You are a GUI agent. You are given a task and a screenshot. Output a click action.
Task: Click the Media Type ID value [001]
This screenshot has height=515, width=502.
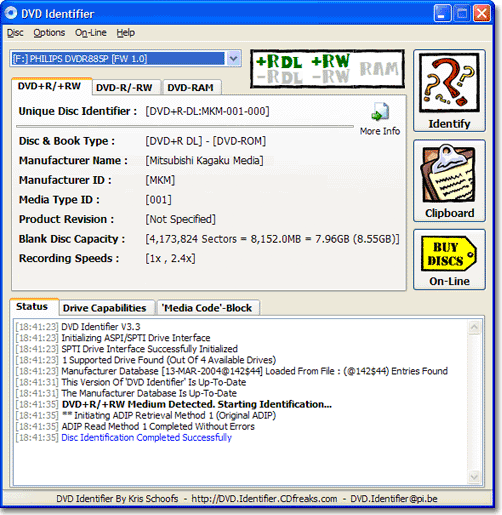(158, 200)
